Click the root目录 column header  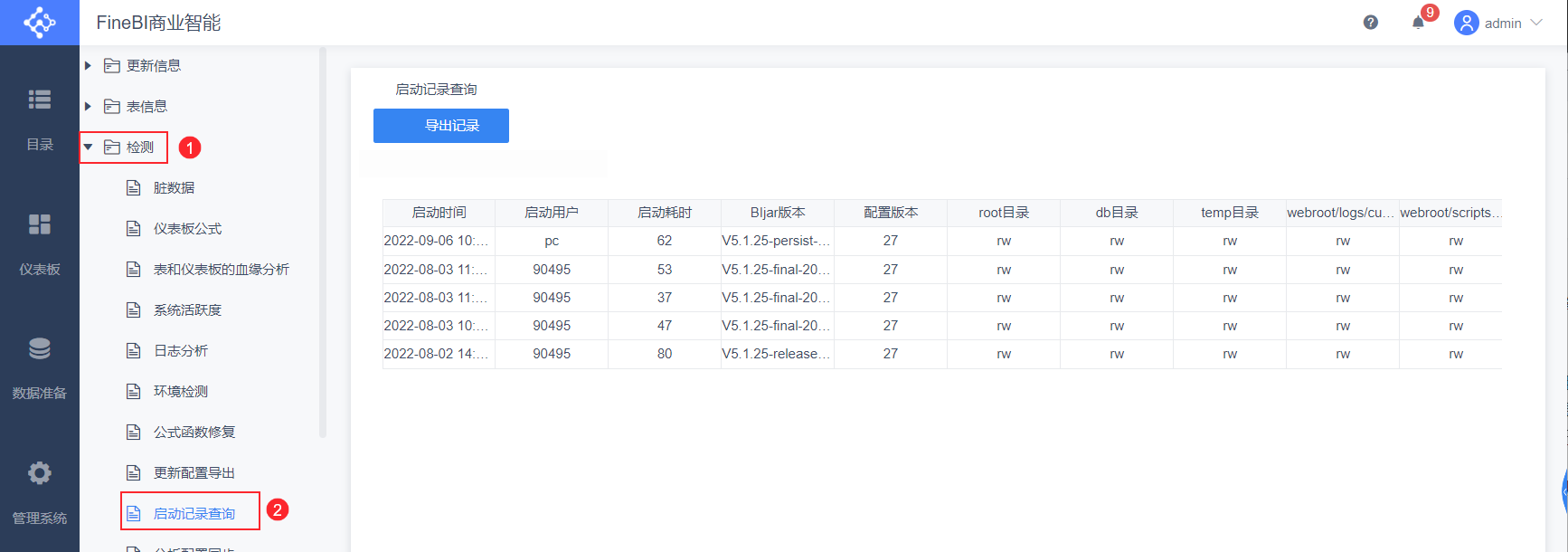[1004, 213]
